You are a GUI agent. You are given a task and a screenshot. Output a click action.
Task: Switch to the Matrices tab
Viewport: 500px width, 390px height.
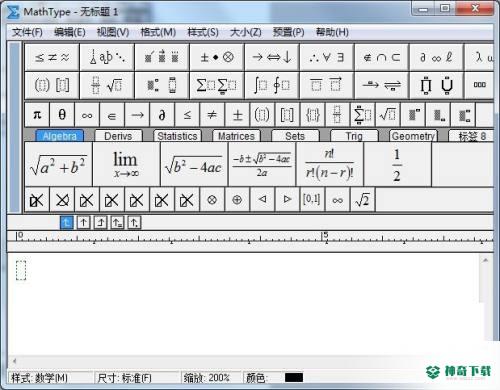click(x=236, y=136)
